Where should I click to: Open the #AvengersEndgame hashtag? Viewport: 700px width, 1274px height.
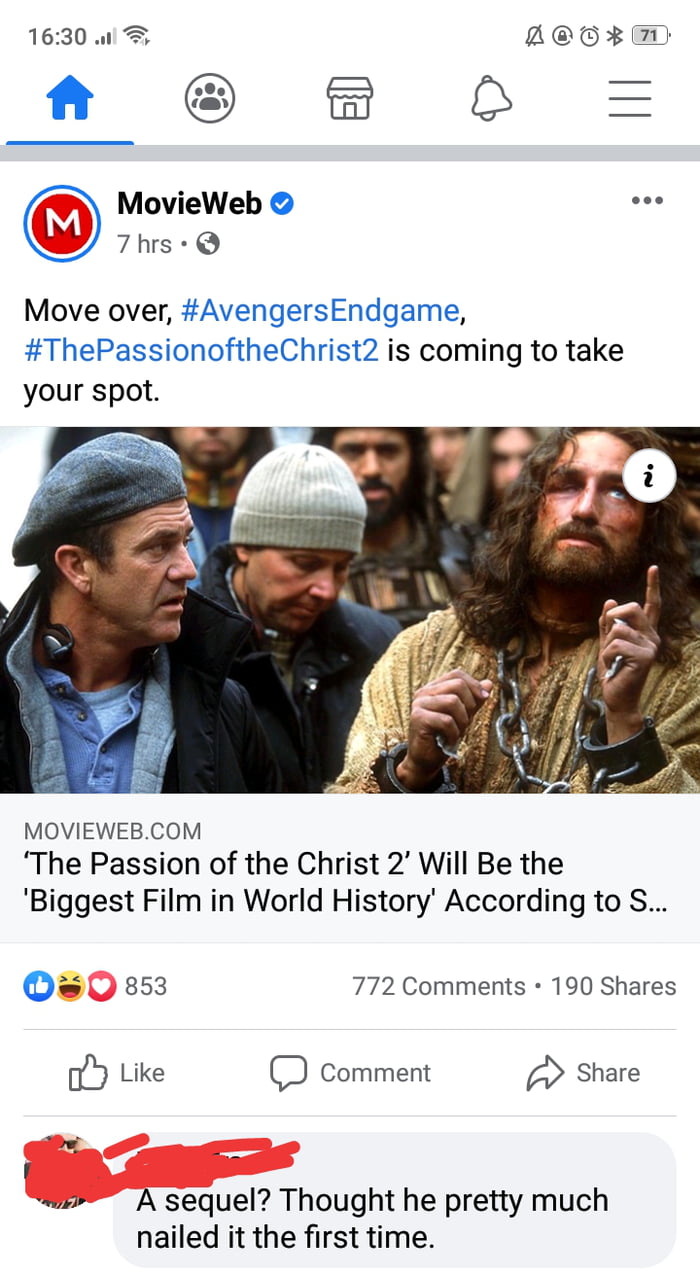pyautogui.click(x=321, y=311)
